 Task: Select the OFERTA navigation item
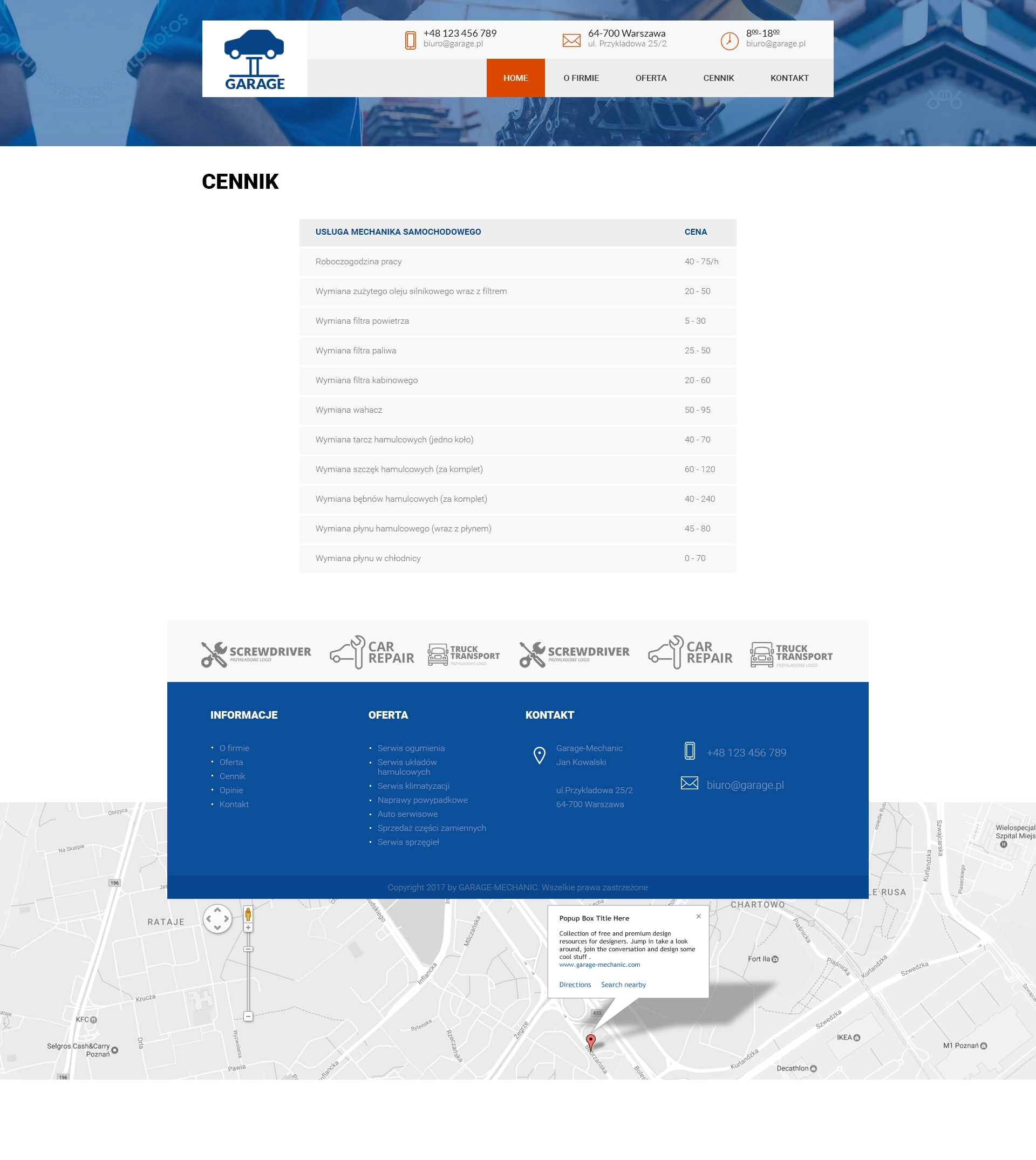tap(651, 78)
